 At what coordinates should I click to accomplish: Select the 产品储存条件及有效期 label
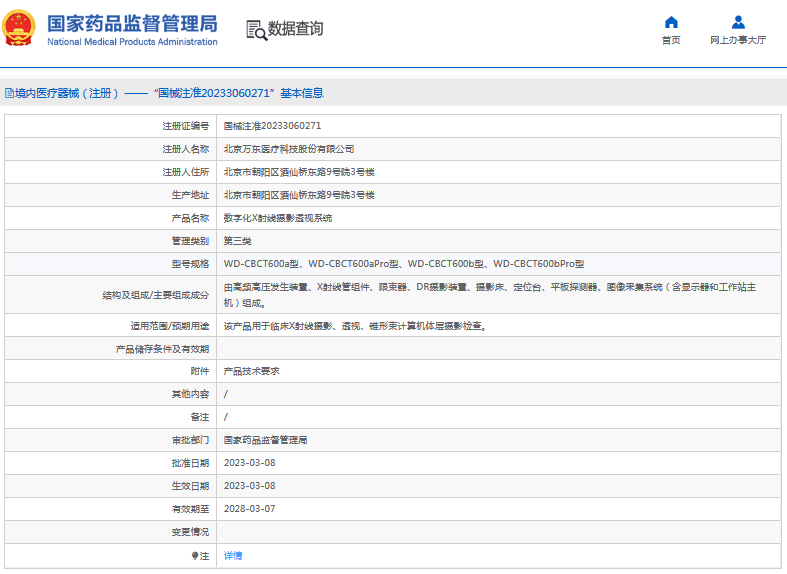162,349
